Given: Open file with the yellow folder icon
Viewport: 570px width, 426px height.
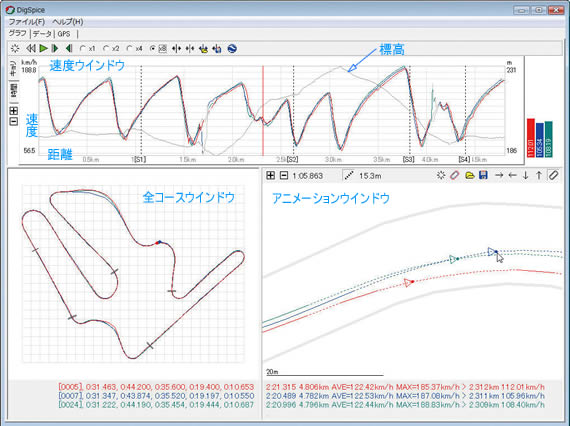Looking at the screenshot, I should click(x=470, y=176).
